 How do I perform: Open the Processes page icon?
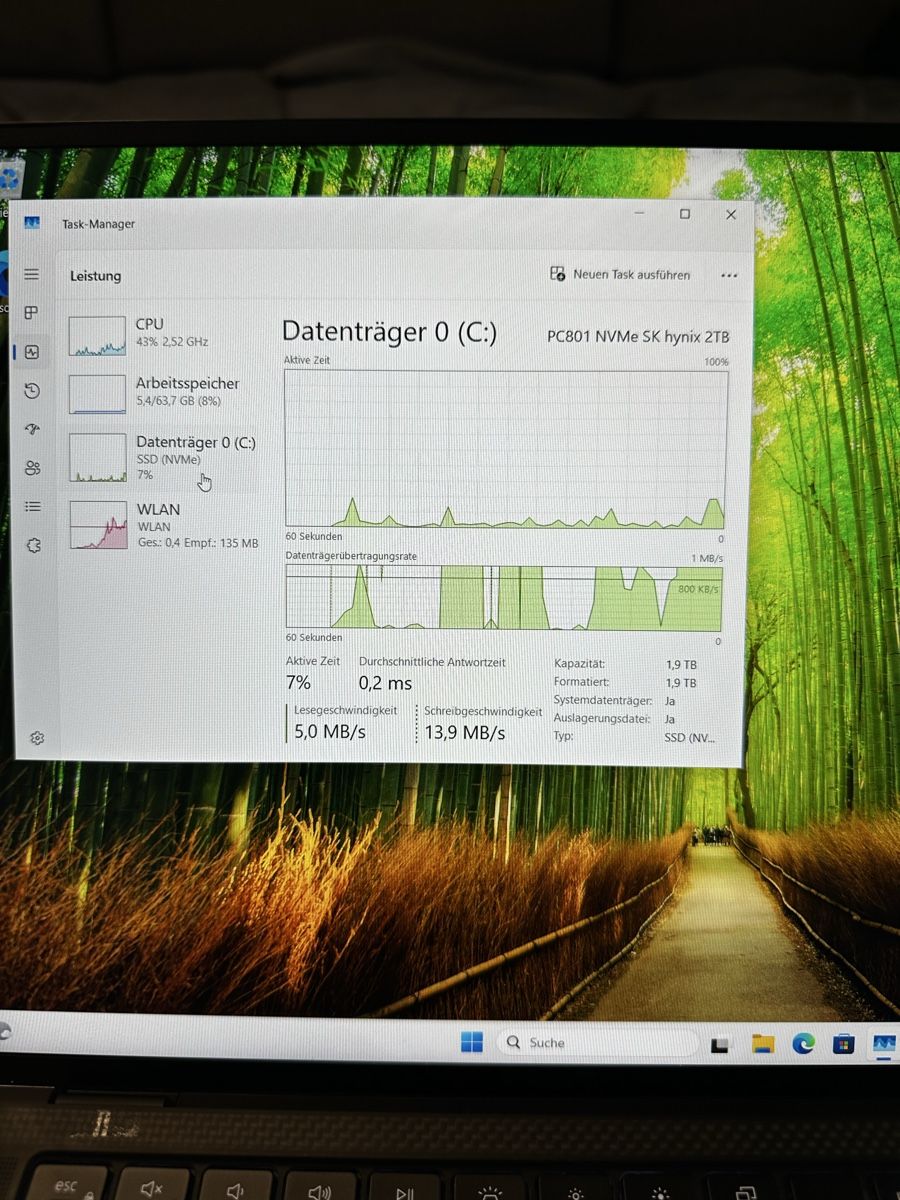pos(31,312)
